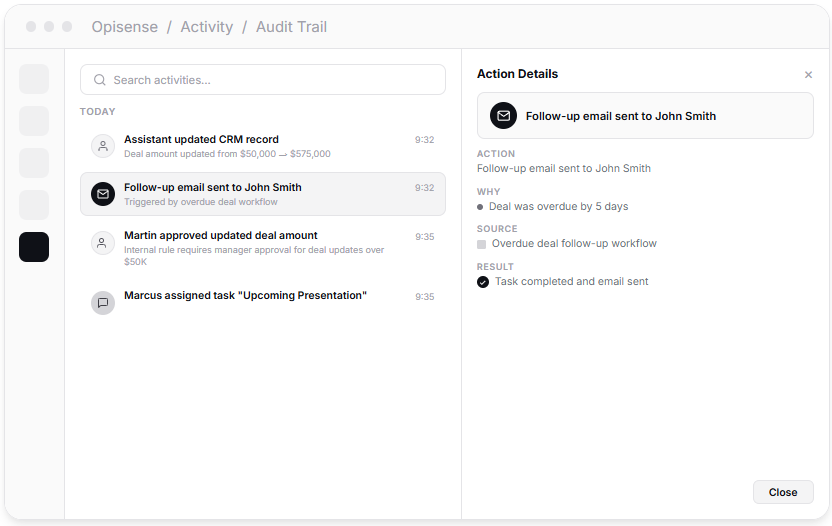Click the person icon beside Martin approved deal
Image resolution: width=832 pixels, height=526 pixels.
[x=103, y=242]
